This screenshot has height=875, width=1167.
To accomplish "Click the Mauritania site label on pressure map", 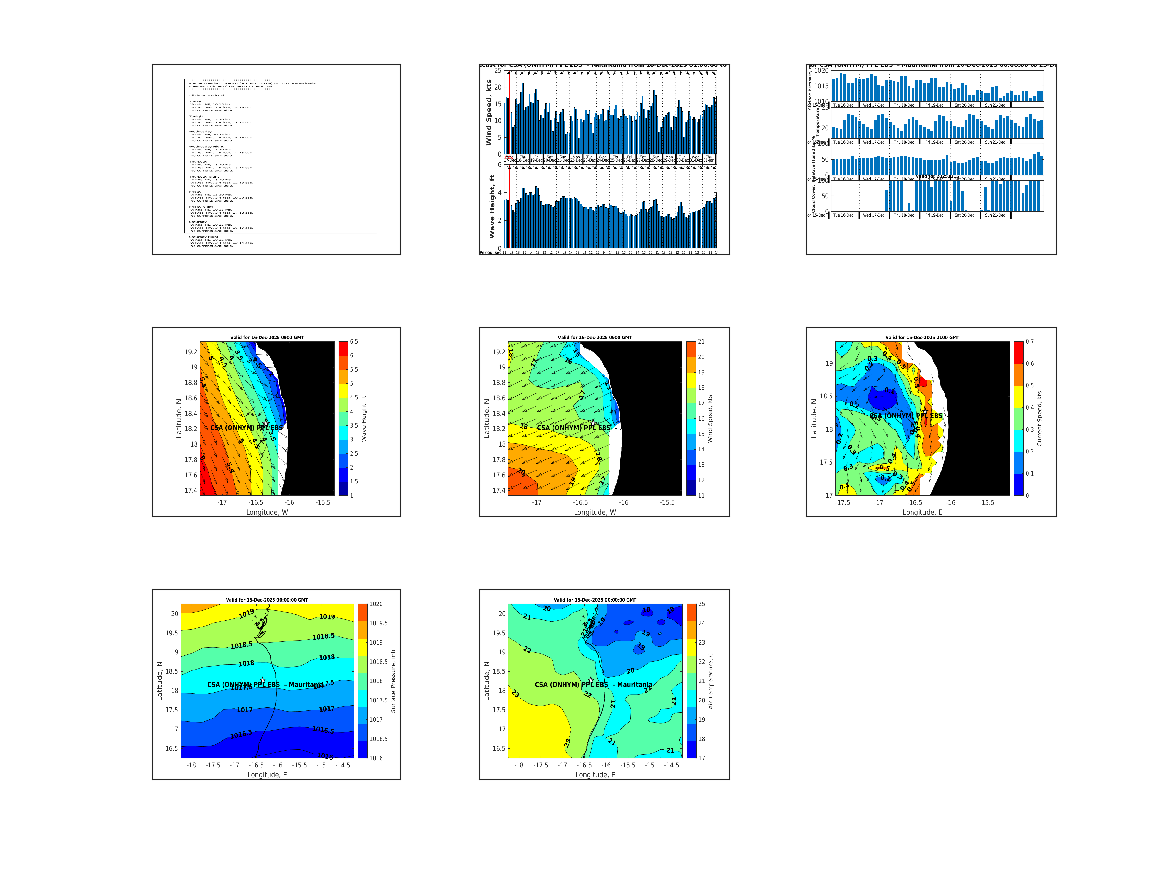I will (x=266, y=684).
